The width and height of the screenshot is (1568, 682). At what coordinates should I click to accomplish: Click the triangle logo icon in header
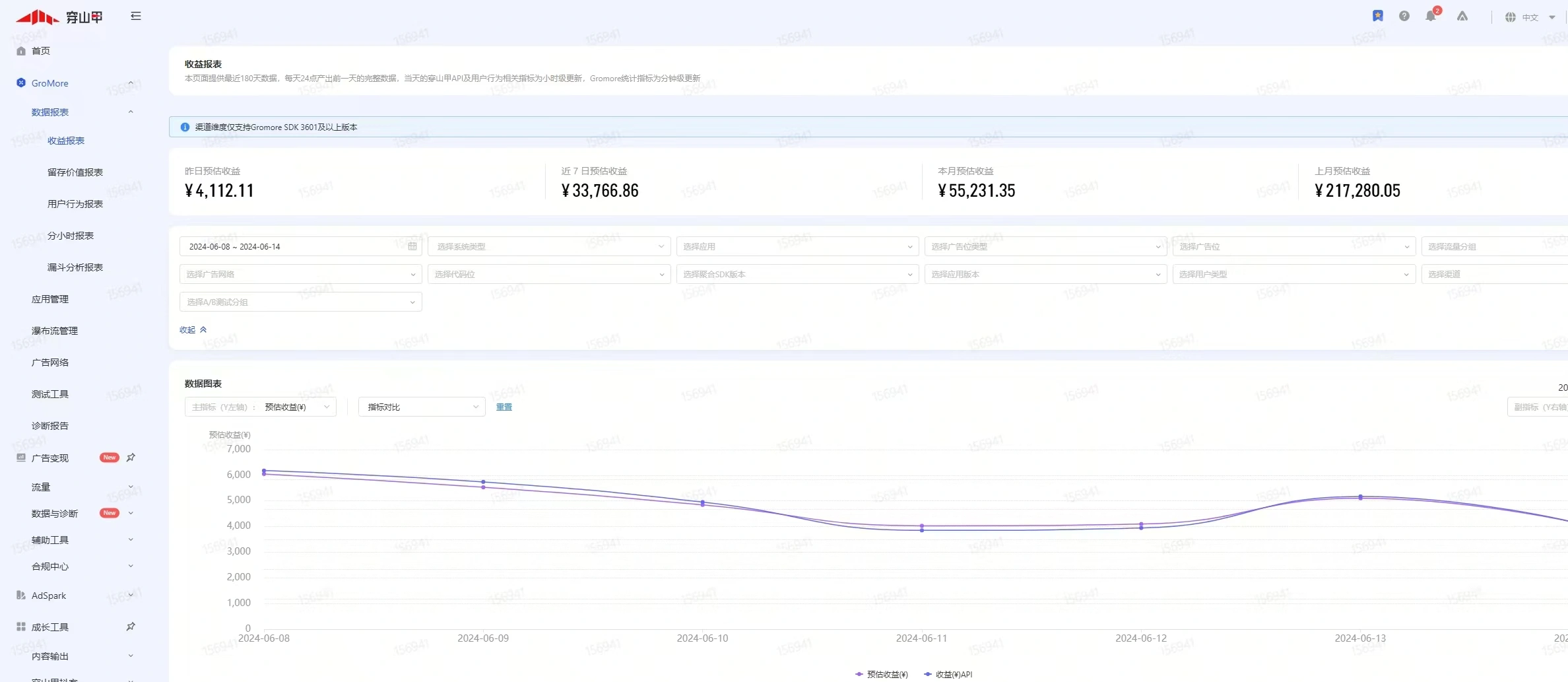(x=1462, y=16)
